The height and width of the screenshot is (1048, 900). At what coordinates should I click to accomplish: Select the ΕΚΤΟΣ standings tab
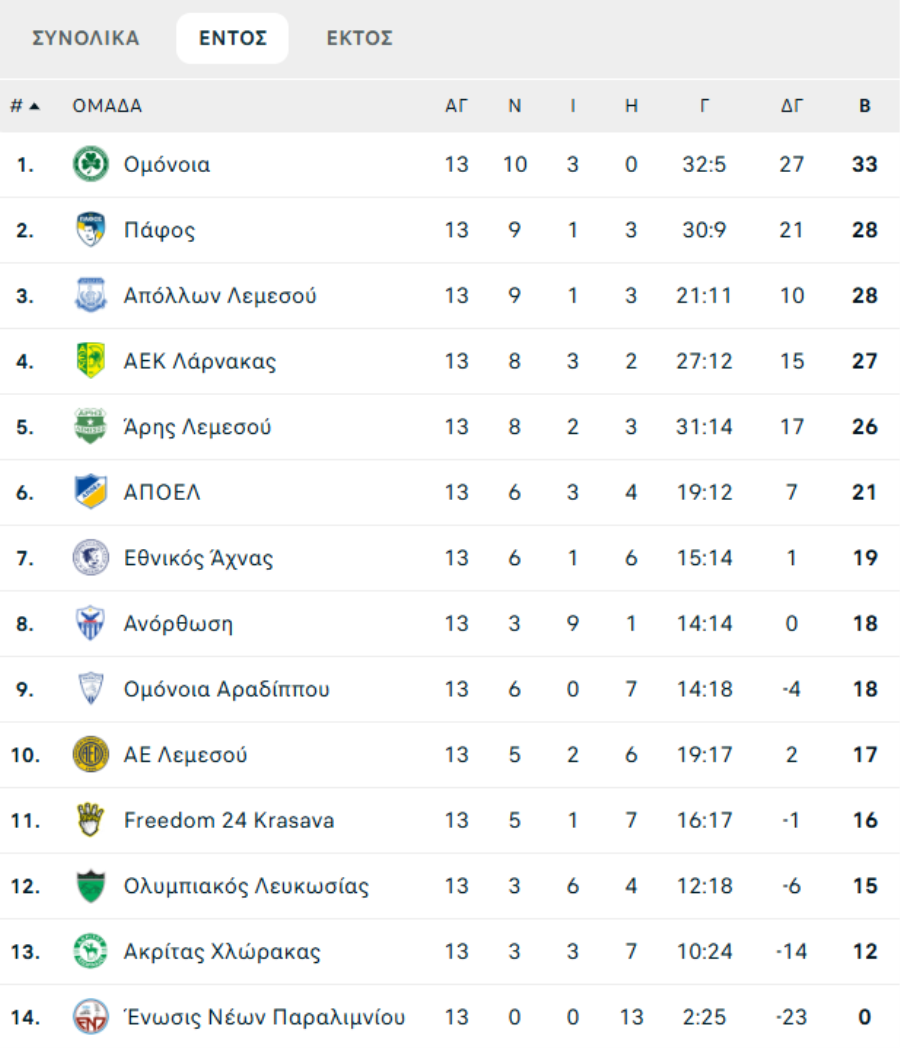(x=360, y=39)
